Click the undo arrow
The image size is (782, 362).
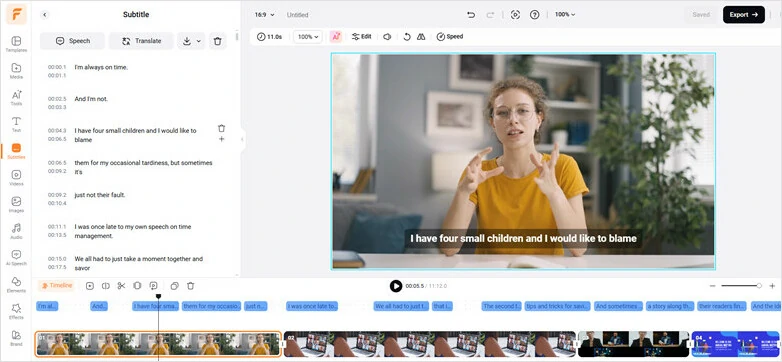click(471, 15)
